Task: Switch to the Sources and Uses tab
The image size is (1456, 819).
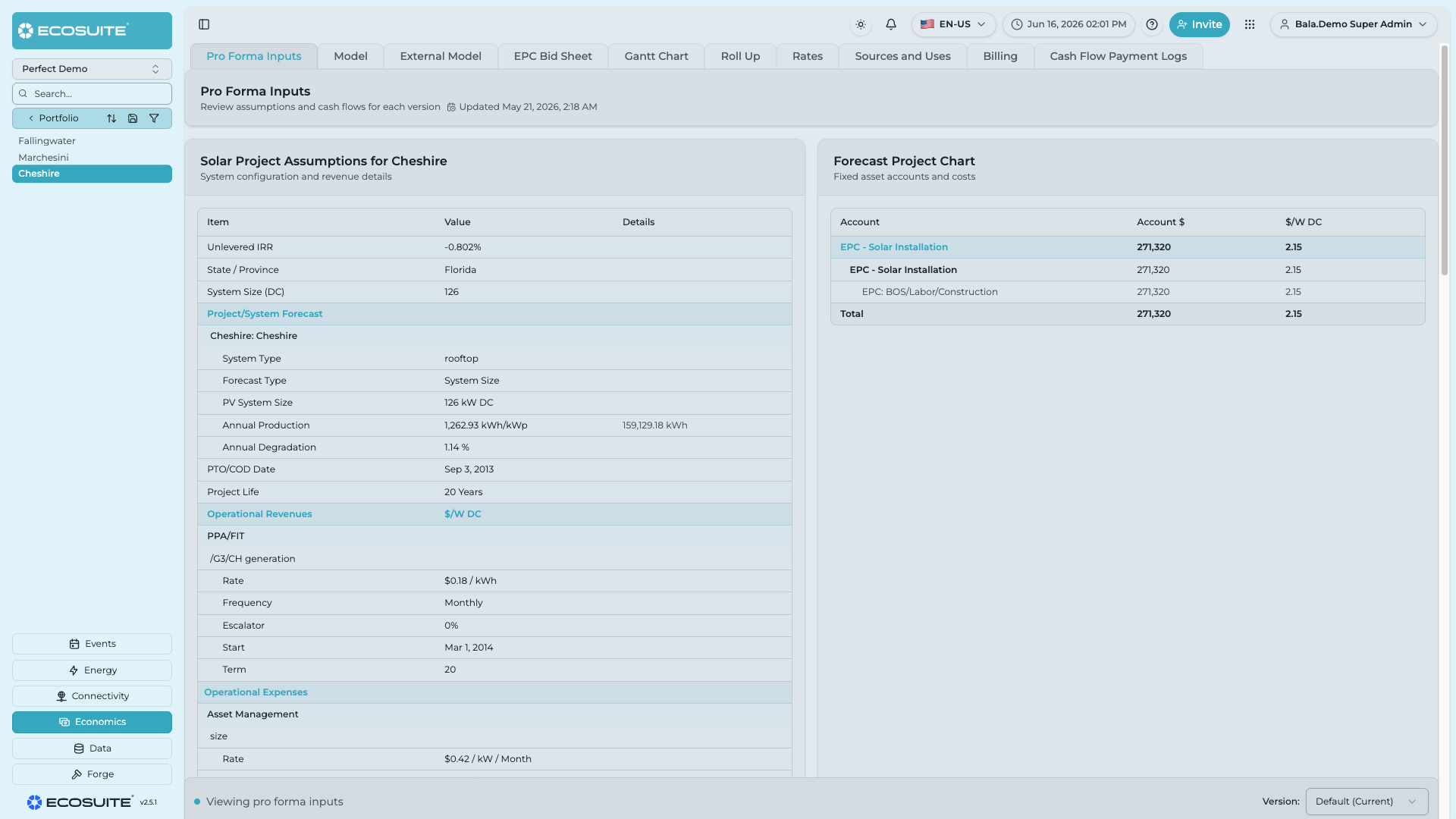Action: click(x=902, y=56)
